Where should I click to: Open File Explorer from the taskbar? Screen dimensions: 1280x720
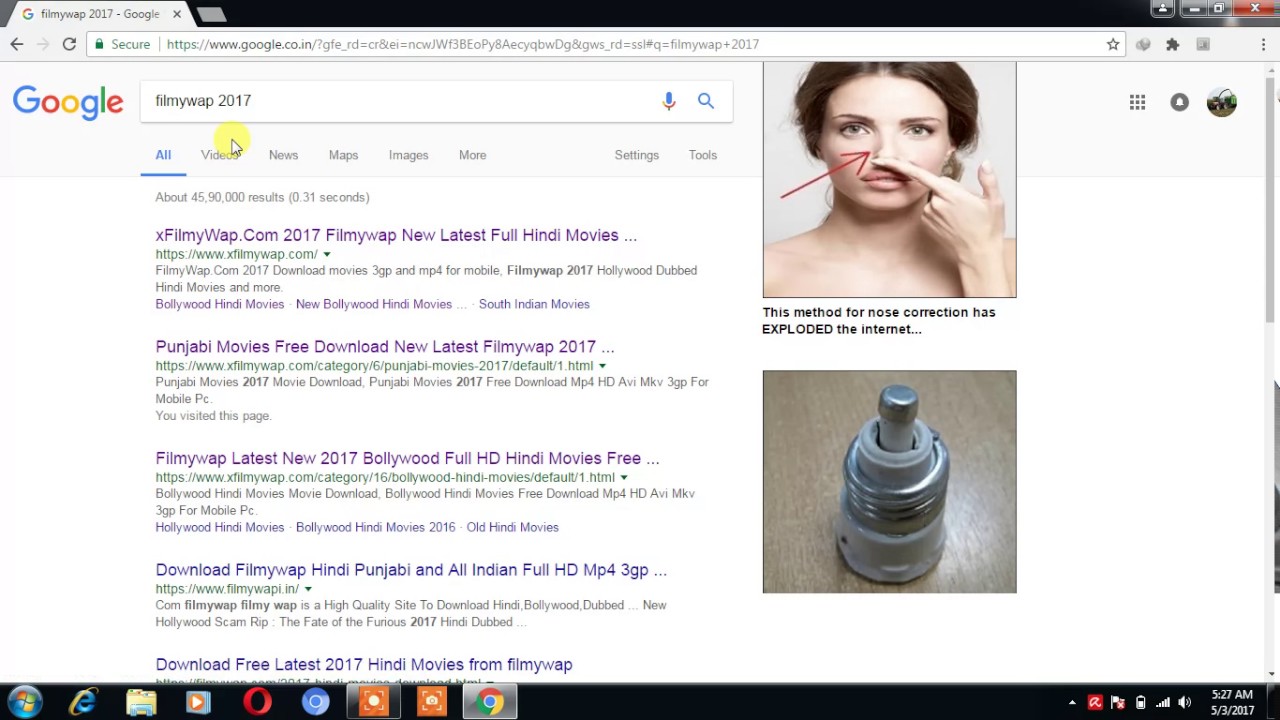pyautogui.click(x=141, y=702)
